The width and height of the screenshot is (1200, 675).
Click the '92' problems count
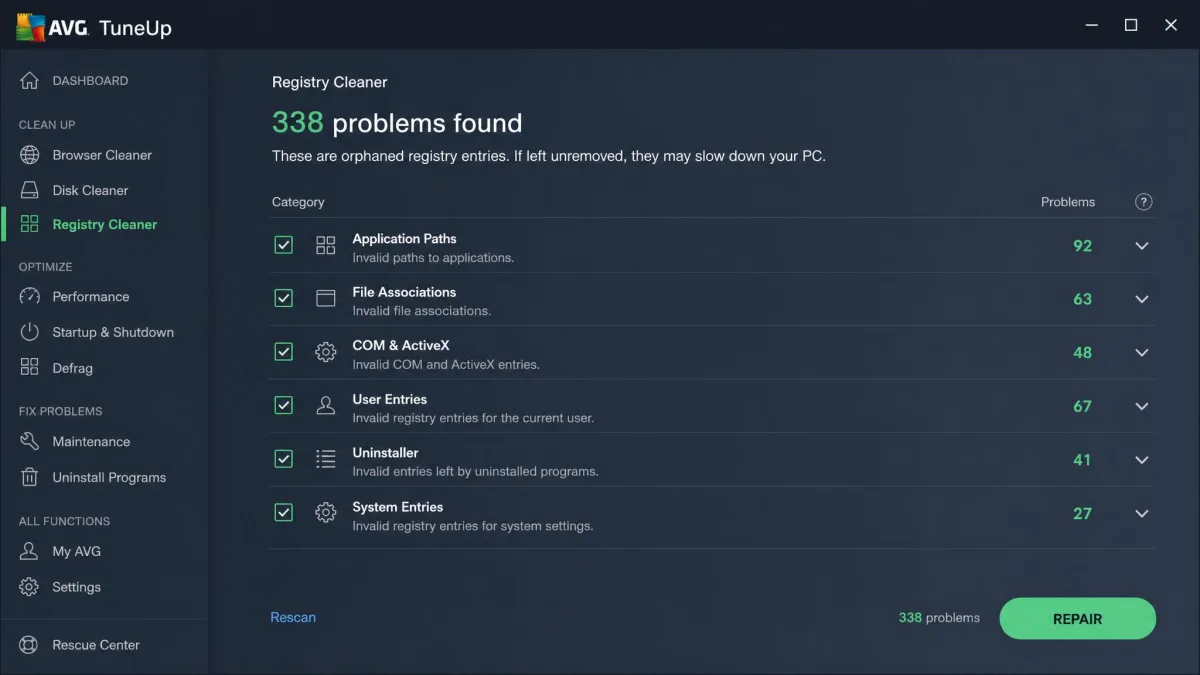pos(1082,246)
